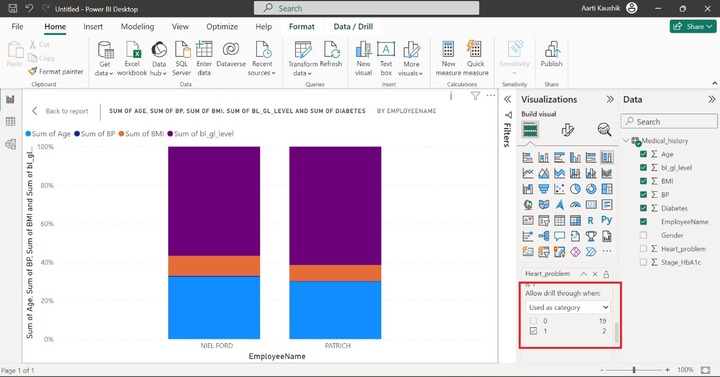Uncheck the BMI field
This screenshot has width=720, height=377.
[643, 181]
